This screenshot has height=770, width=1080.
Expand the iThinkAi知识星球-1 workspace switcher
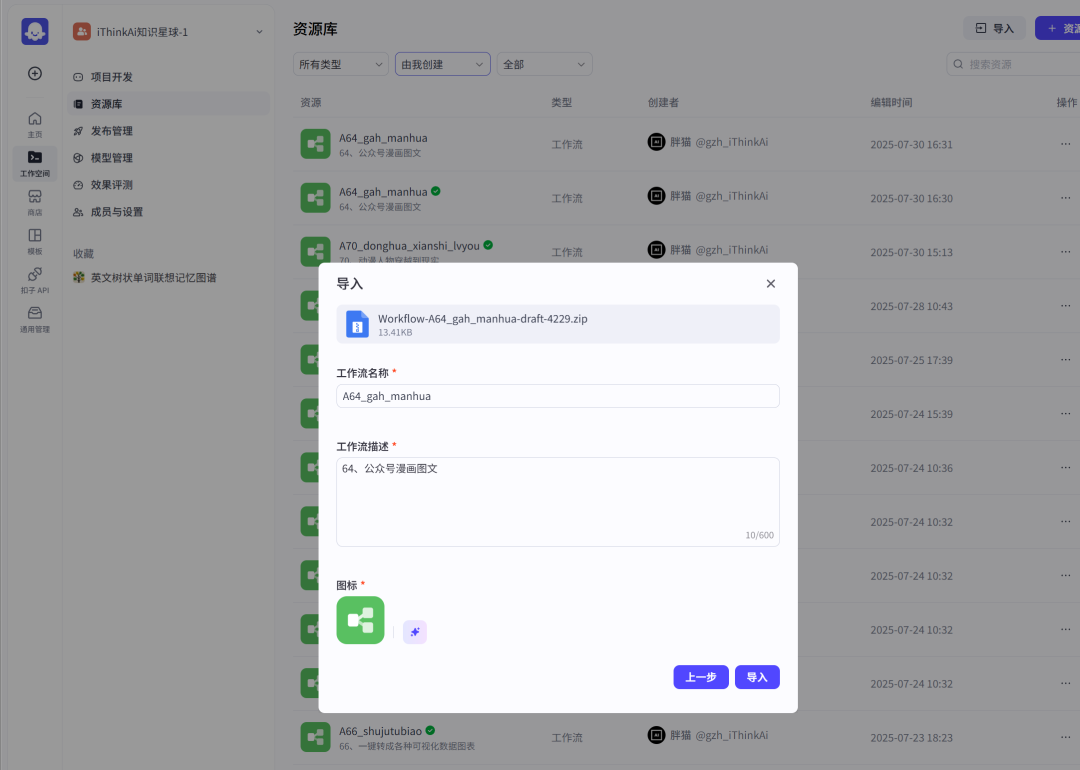[259, 32]
